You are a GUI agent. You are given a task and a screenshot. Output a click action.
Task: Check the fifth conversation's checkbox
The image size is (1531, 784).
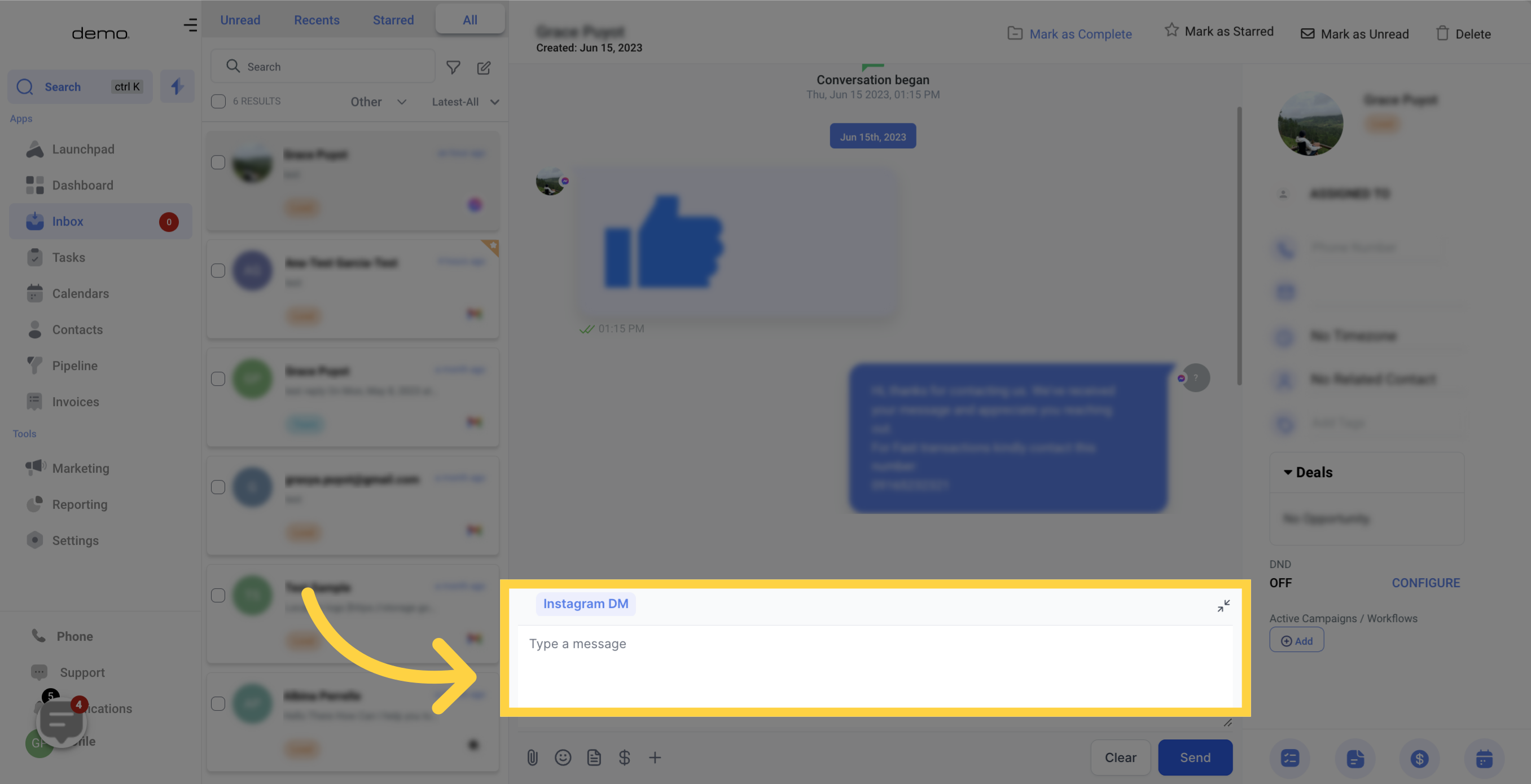coord(218,595)
